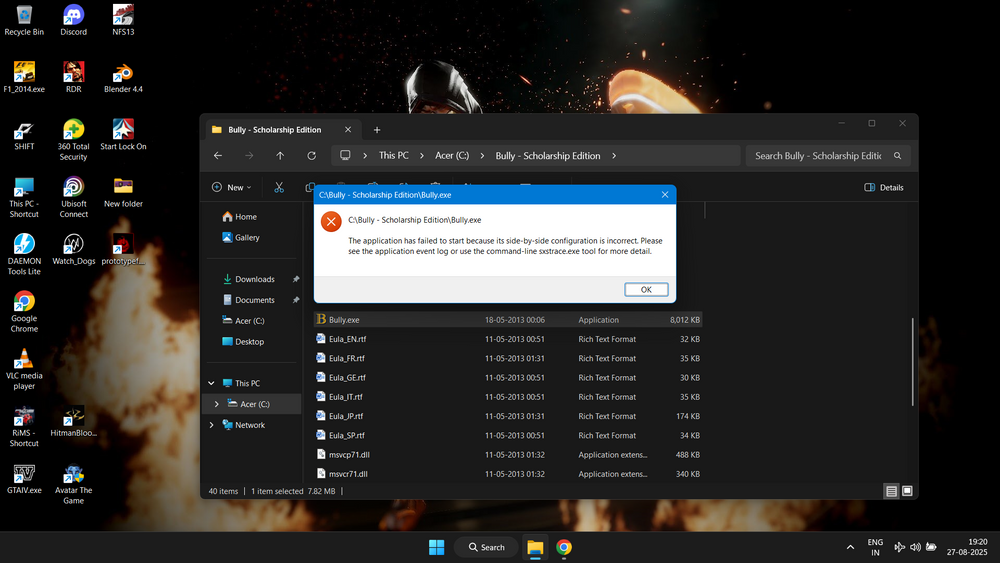Select the VLC media player shortcut
This screenshot has height=563, width=1000.
tap(24, 361)
